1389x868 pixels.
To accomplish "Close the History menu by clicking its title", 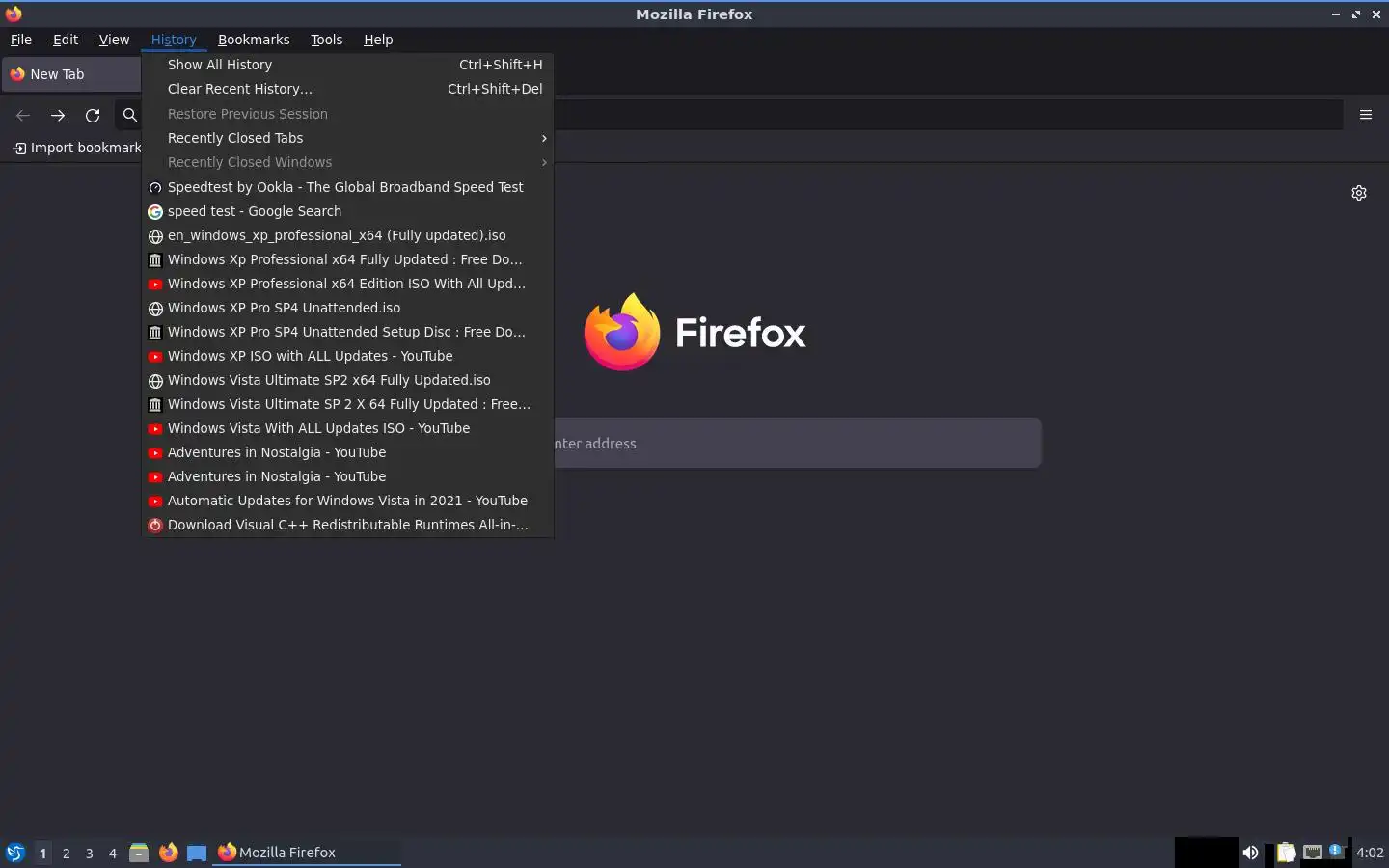I will pos(174,40).
